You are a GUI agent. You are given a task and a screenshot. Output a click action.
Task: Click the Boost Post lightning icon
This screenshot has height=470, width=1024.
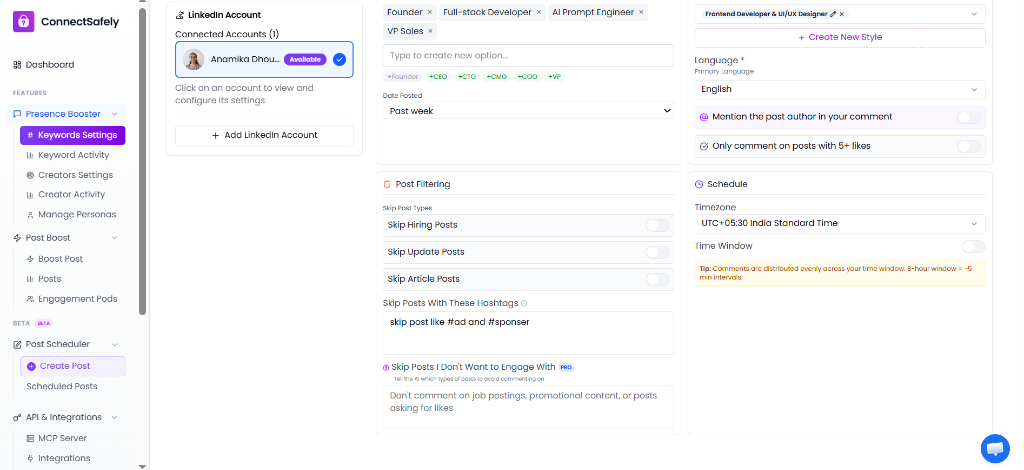30,259
